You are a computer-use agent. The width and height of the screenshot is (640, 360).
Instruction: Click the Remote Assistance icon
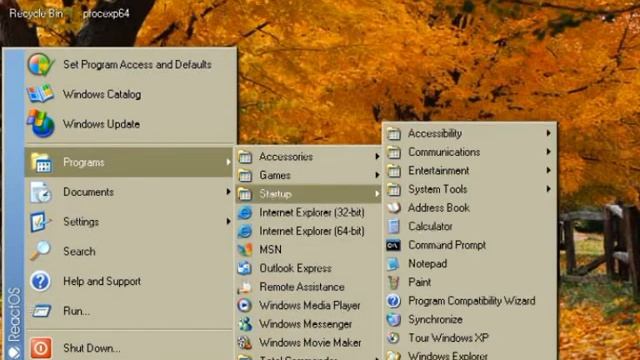245,287
